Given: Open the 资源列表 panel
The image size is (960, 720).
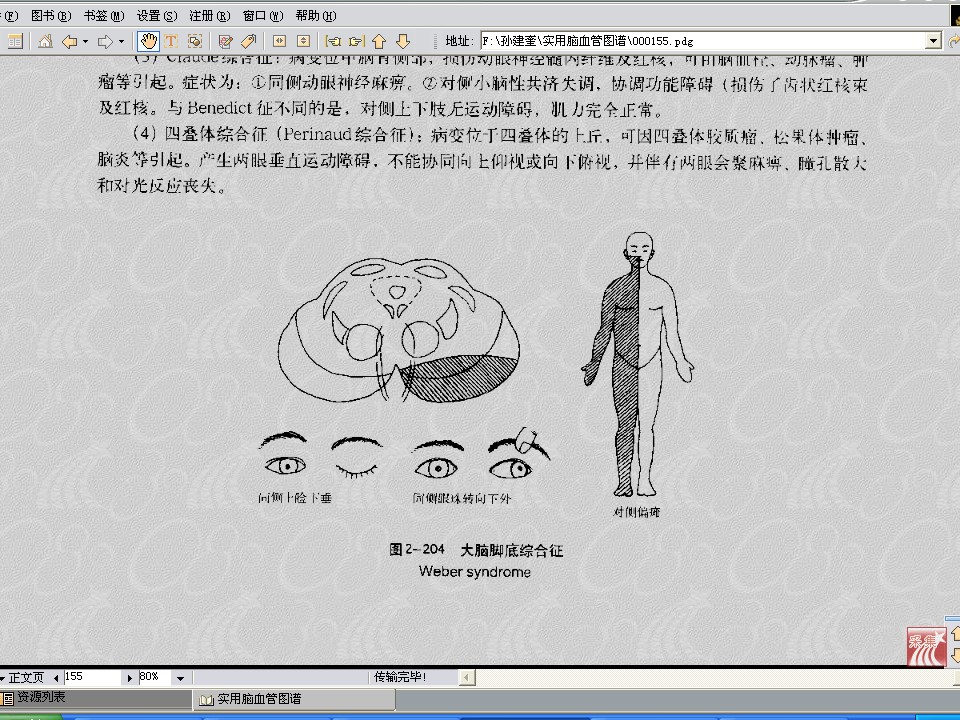Looking at the screenshot, I should (40, 698).
